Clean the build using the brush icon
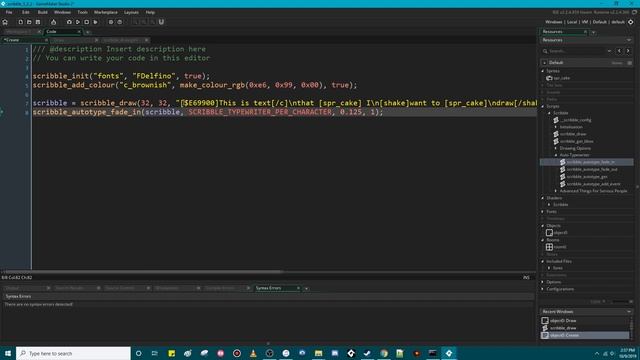The height and width of the screenshot is (360, 640). 95,22
